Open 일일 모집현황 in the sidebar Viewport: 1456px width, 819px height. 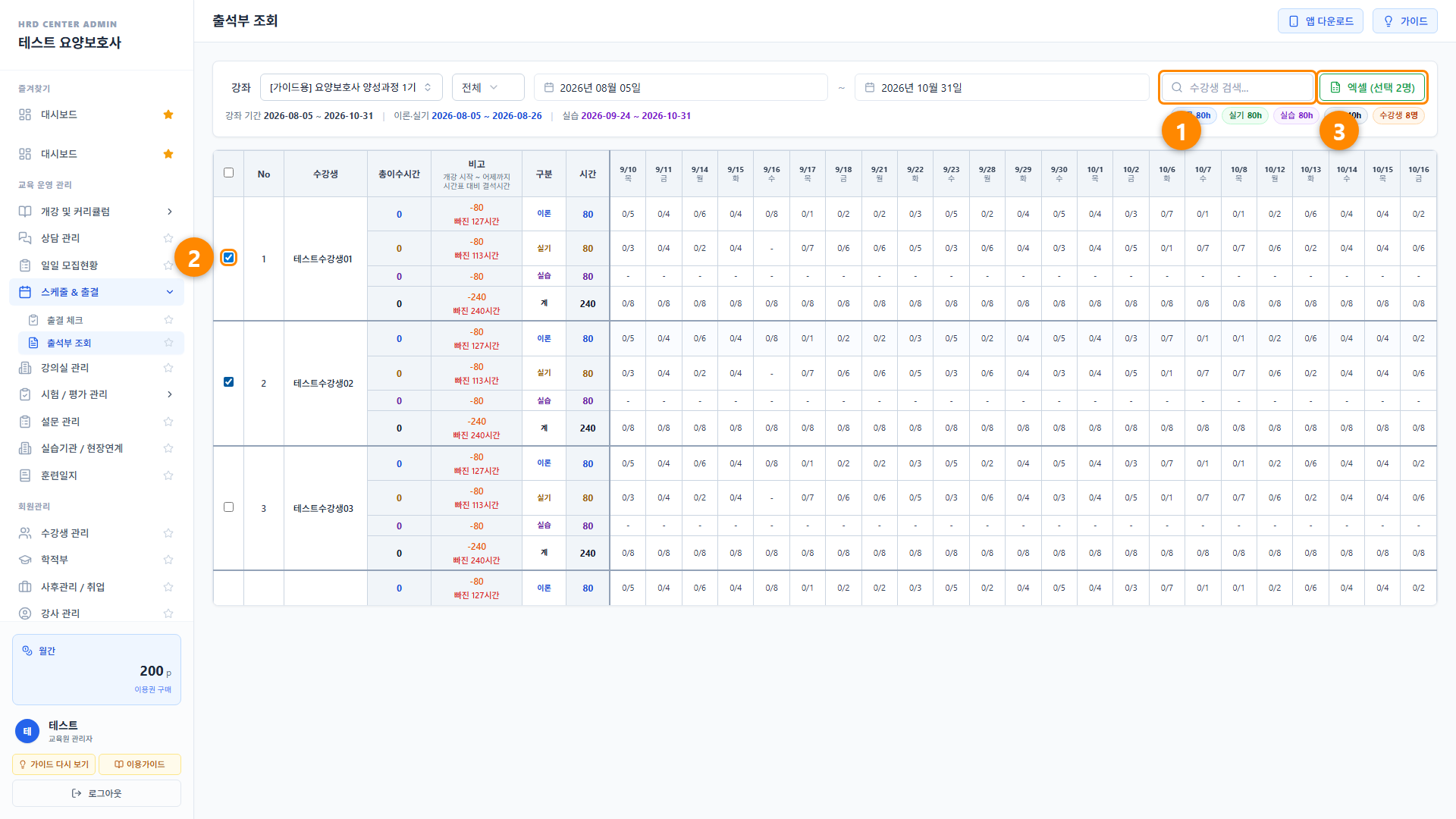point(96,265)
